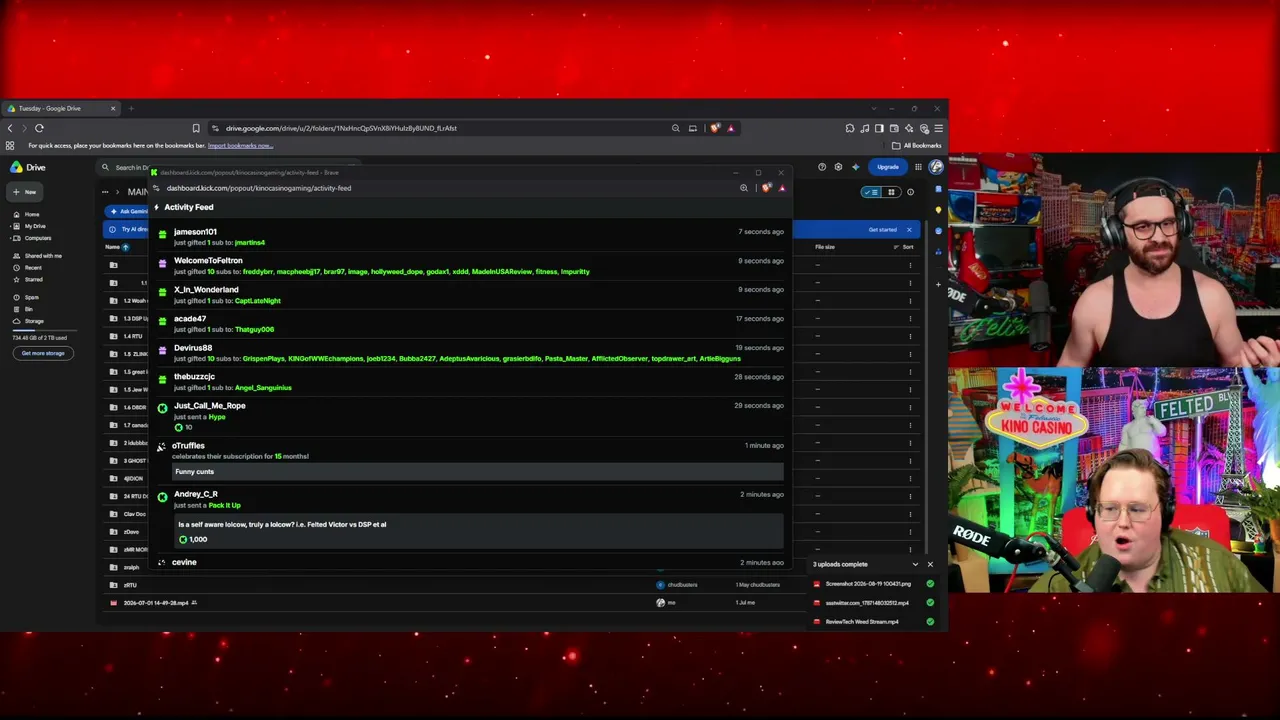
Task: Click username jameson101 in Activity Feed
Action: (x=195, y=232)
